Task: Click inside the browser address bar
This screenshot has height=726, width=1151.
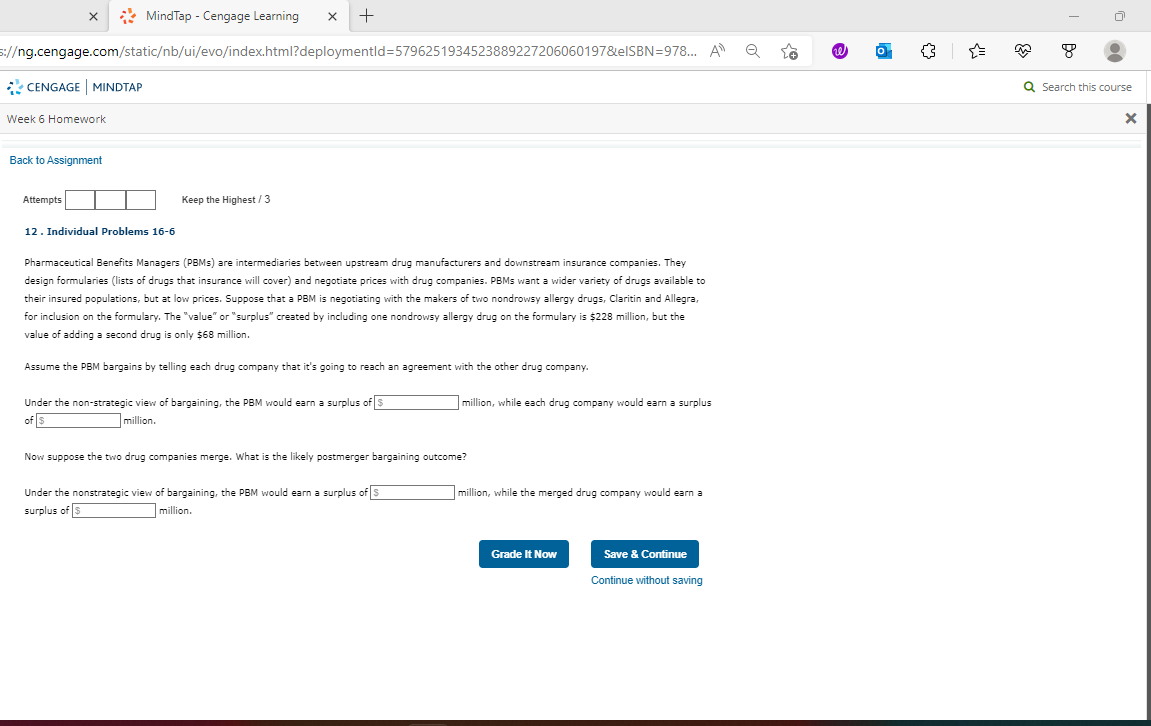Action: 350,51
